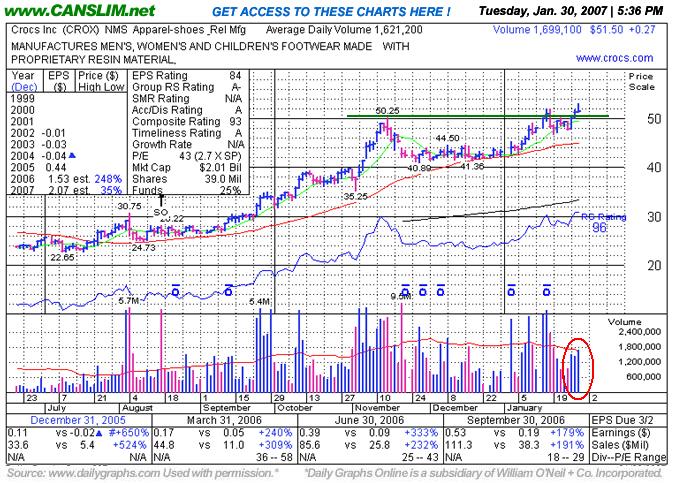Click the '#+650%' earnings growth figure

tap(129, 432)
